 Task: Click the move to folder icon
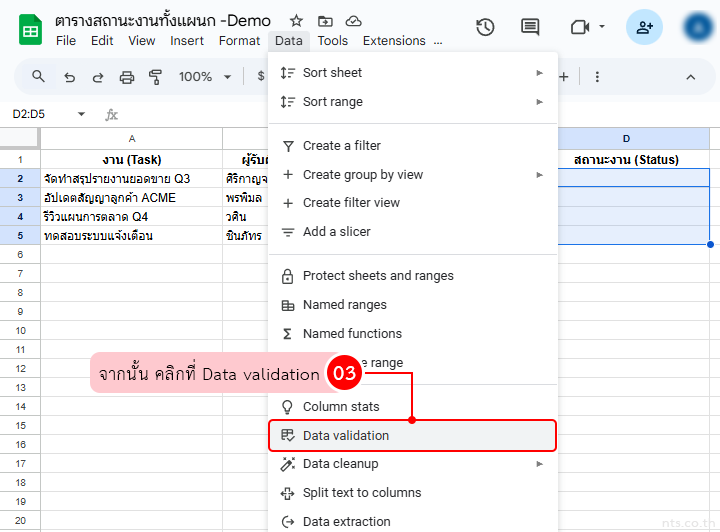click(325, 21)
